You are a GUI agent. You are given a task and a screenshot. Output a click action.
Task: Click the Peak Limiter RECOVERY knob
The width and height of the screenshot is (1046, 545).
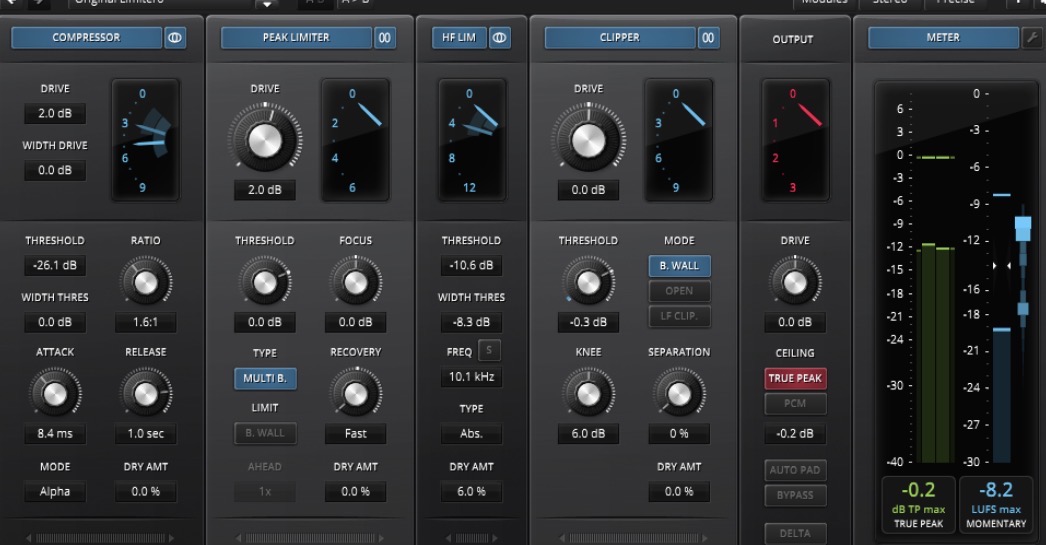(356, 394)
